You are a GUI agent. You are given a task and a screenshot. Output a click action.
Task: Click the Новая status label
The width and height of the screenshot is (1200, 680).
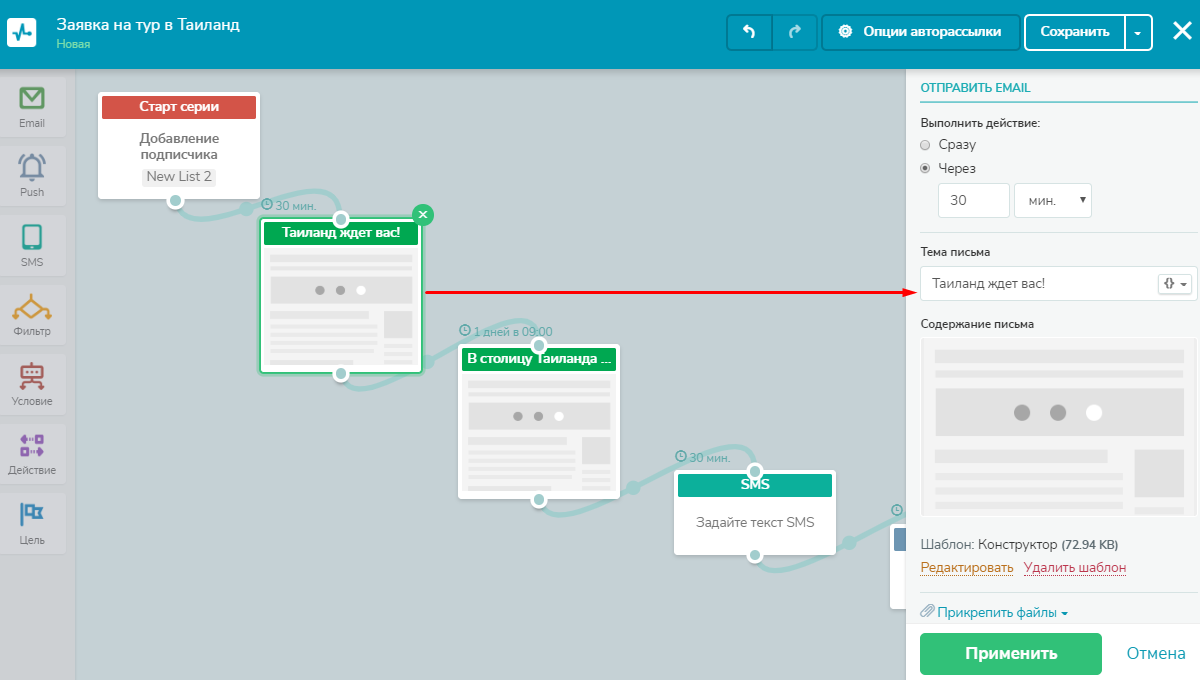pos(73,44)
